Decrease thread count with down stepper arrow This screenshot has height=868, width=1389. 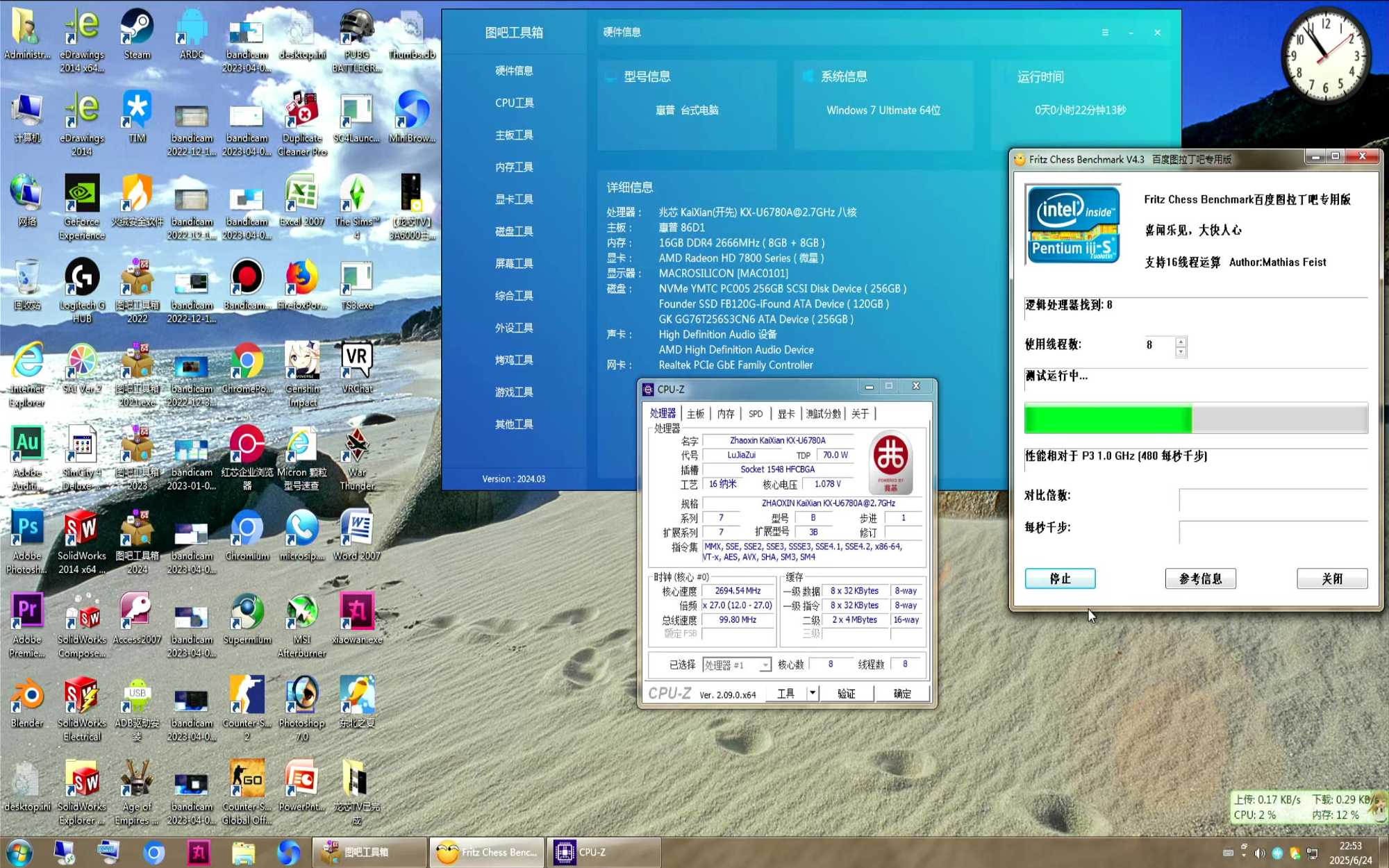point(1181,351)
